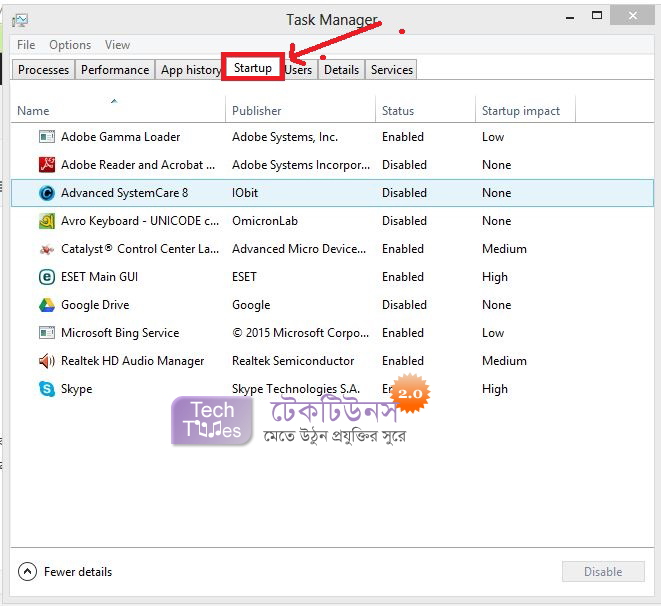Select the Avro Keyboard - UNICODE name text
This screenshot has width=661, height=606.
pyautogui.click(x=140, y=221)
